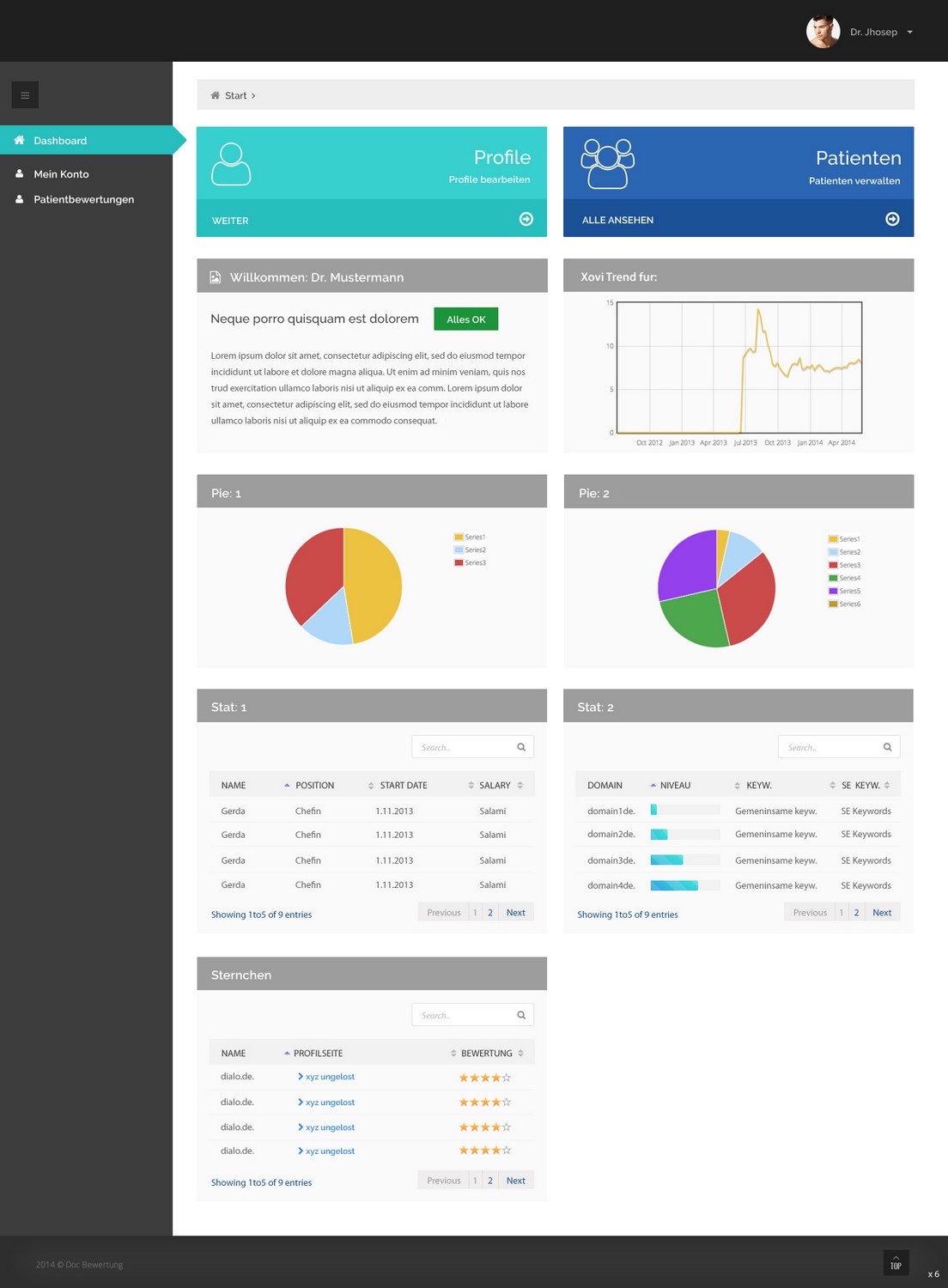Viewport: 948px width, 1288px height.
Task: Expand the first xyz ungelost chevron
Action: (301, 1076)
